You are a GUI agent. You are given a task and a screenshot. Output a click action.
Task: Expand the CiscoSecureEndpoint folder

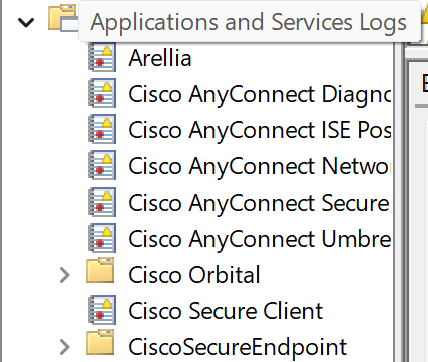(64, 347)
